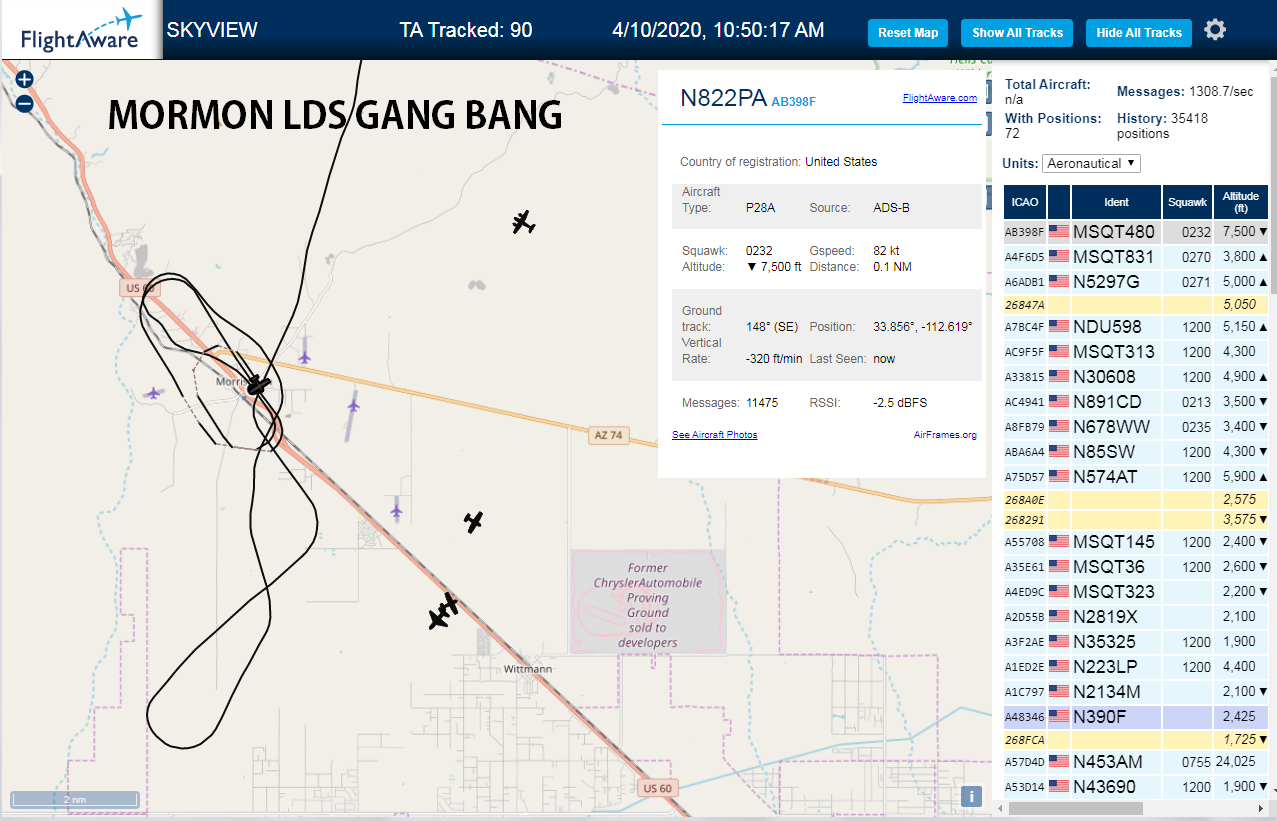This screenshot has height=821, width=1277.
Task: Select highlighted aircraft row N390F
Action: pyautogui.click(x=1136, y=717)
